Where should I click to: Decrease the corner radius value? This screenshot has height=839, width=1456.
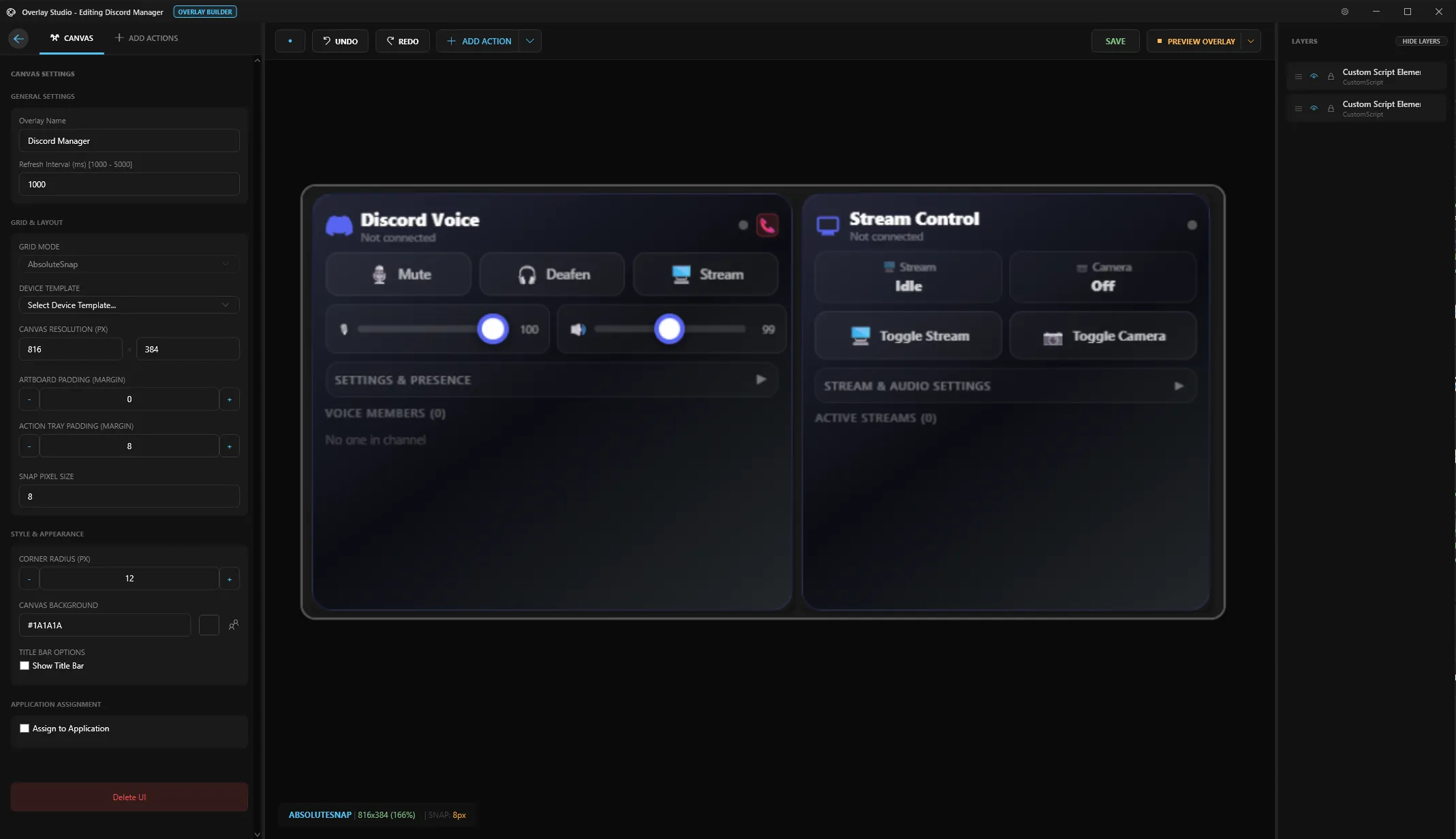pos(29,579)
